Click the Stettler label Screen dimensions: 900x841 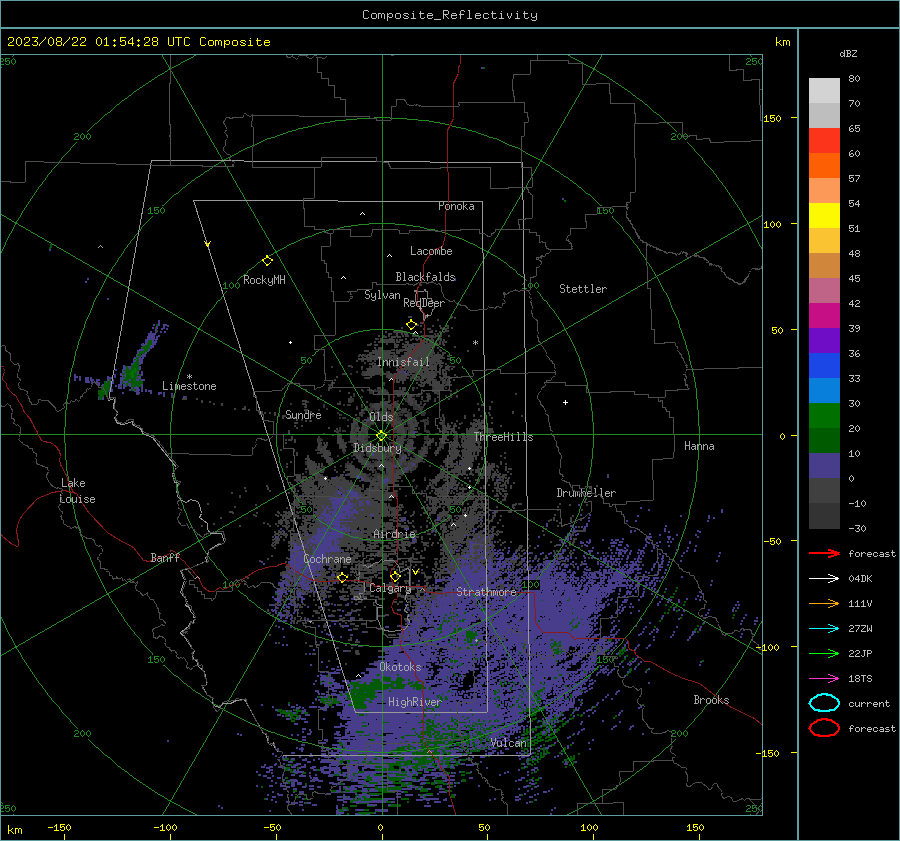[x=583, y=289]
